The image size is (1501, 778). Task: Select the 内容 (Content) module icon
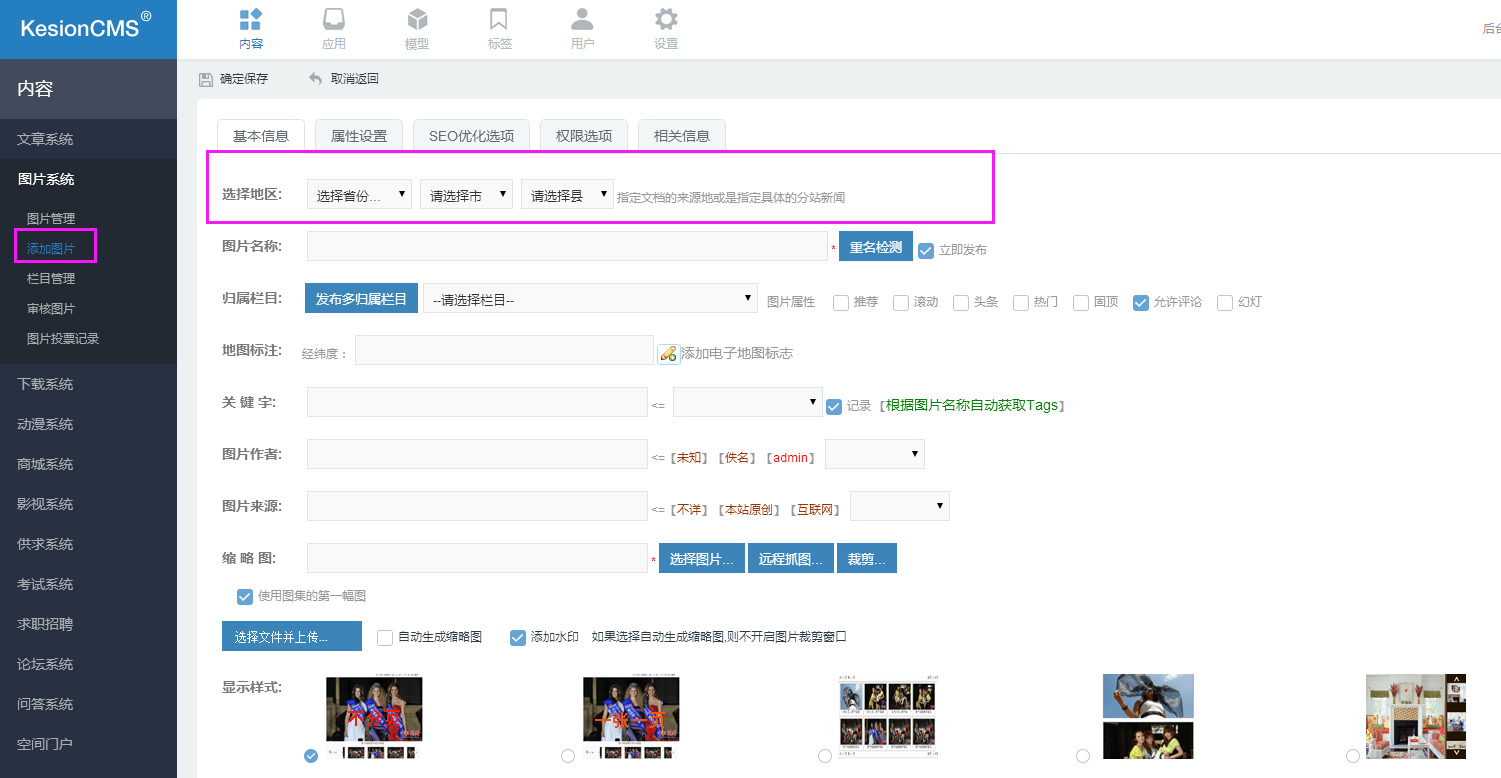251,20
